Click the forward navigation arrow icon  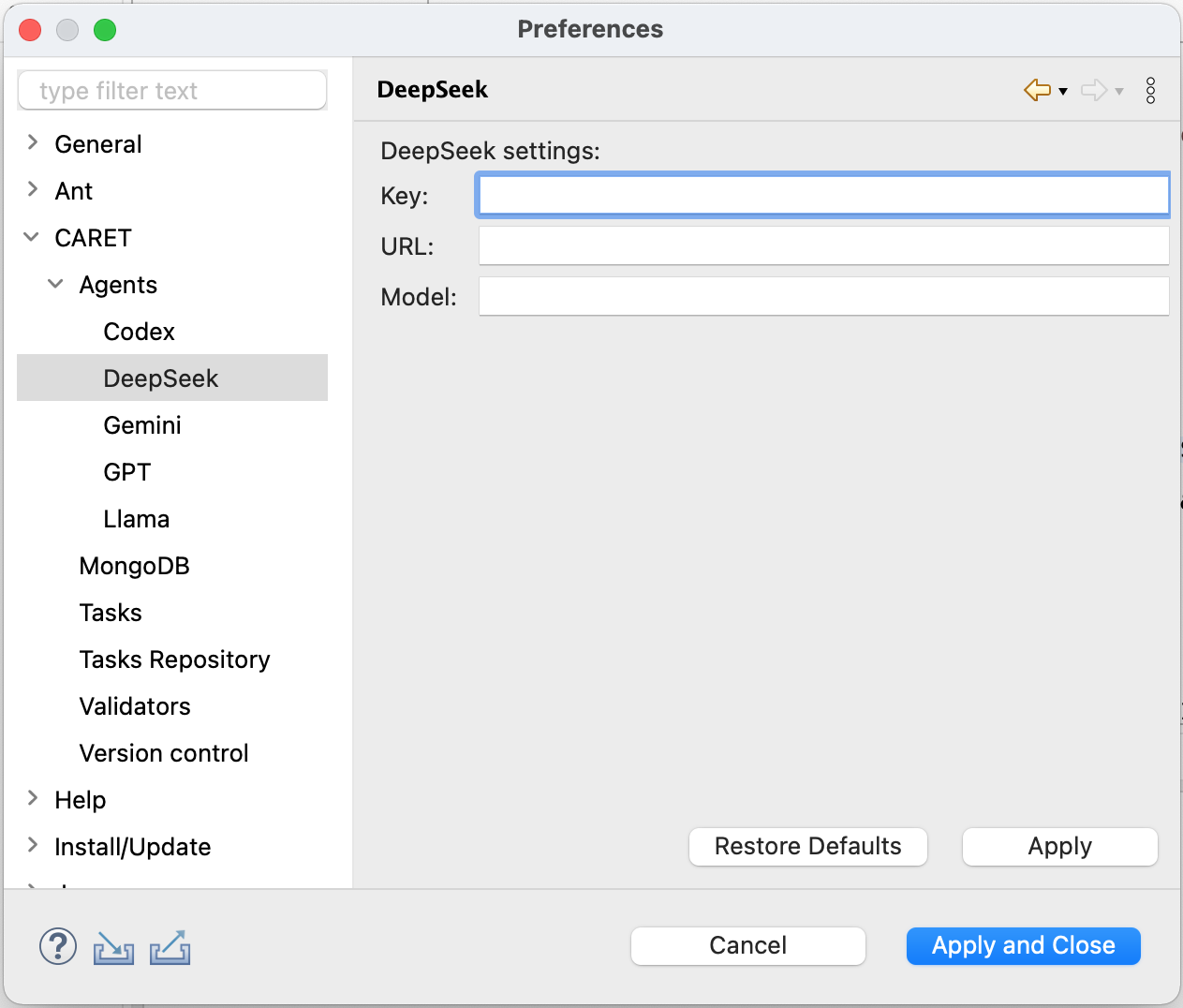coord(1094,90)
